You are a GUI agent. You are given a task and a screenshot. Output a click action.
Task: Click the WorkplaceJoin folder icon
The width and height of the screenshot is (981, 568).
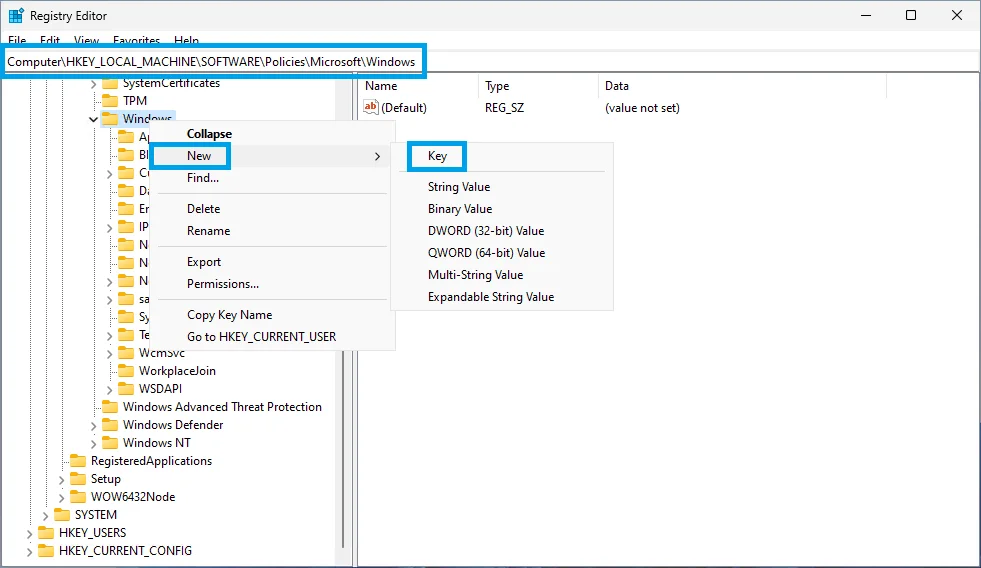126,371
